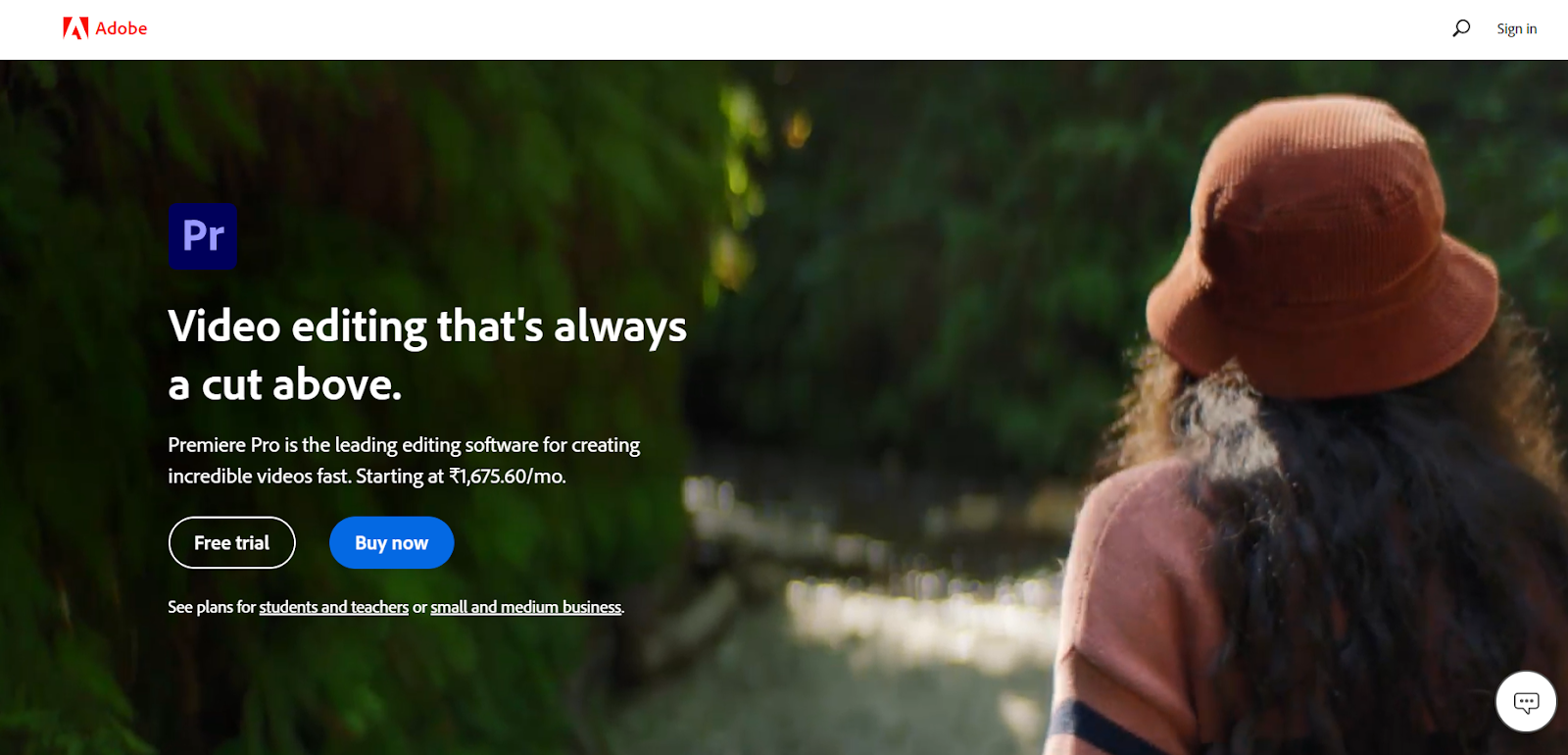Open the chat support bubble icon

click(1526, 701)
